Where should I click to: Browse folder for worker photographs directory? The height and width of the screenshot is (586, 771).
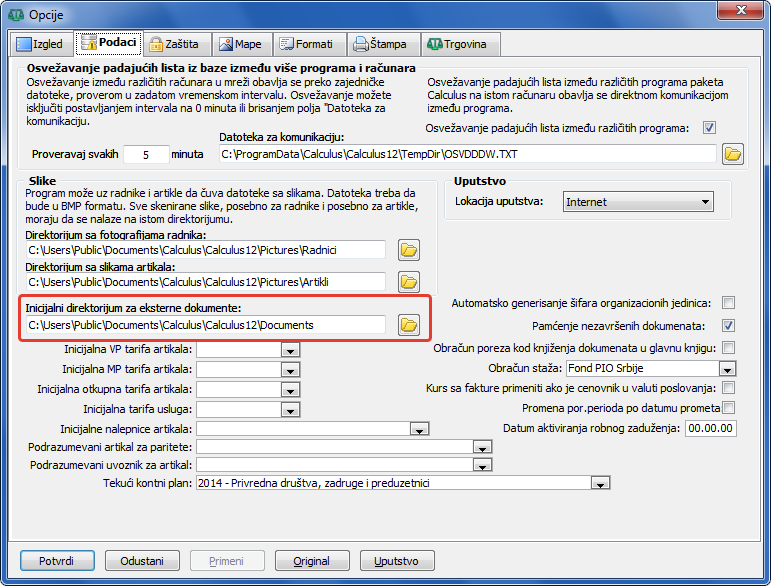pos(408,249)
